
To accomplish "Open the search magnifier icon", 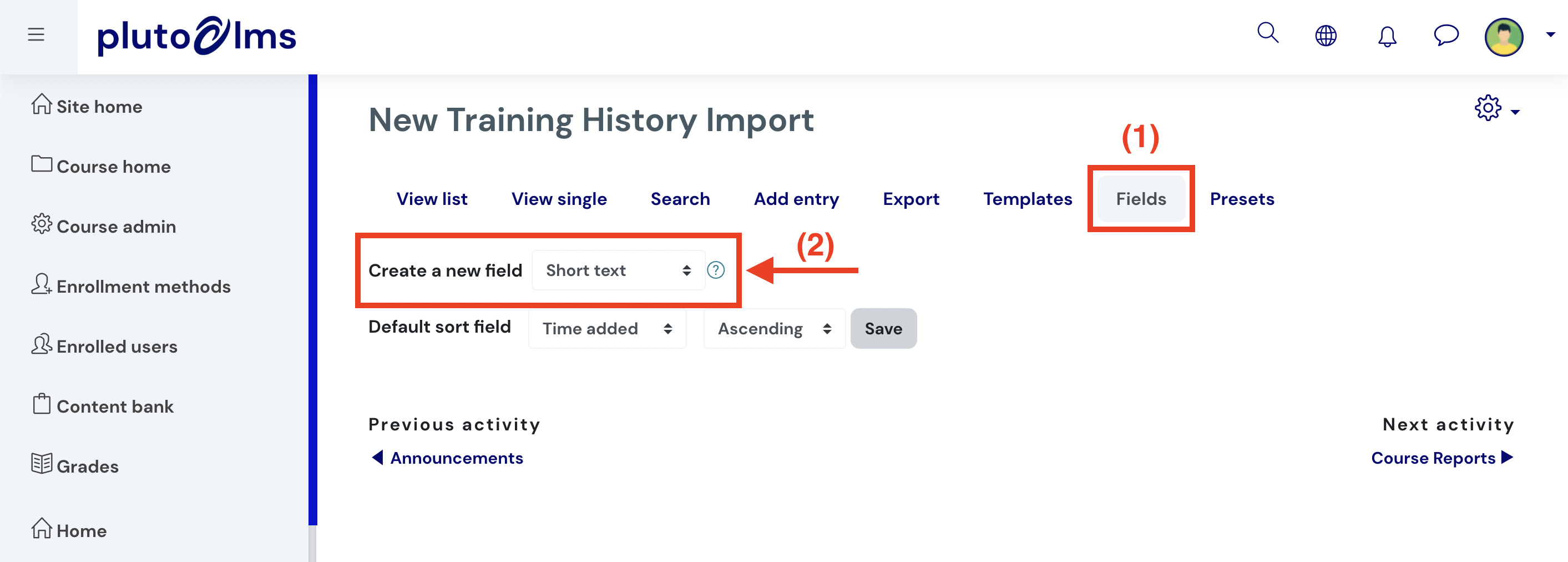I will tap(1268, 33).
